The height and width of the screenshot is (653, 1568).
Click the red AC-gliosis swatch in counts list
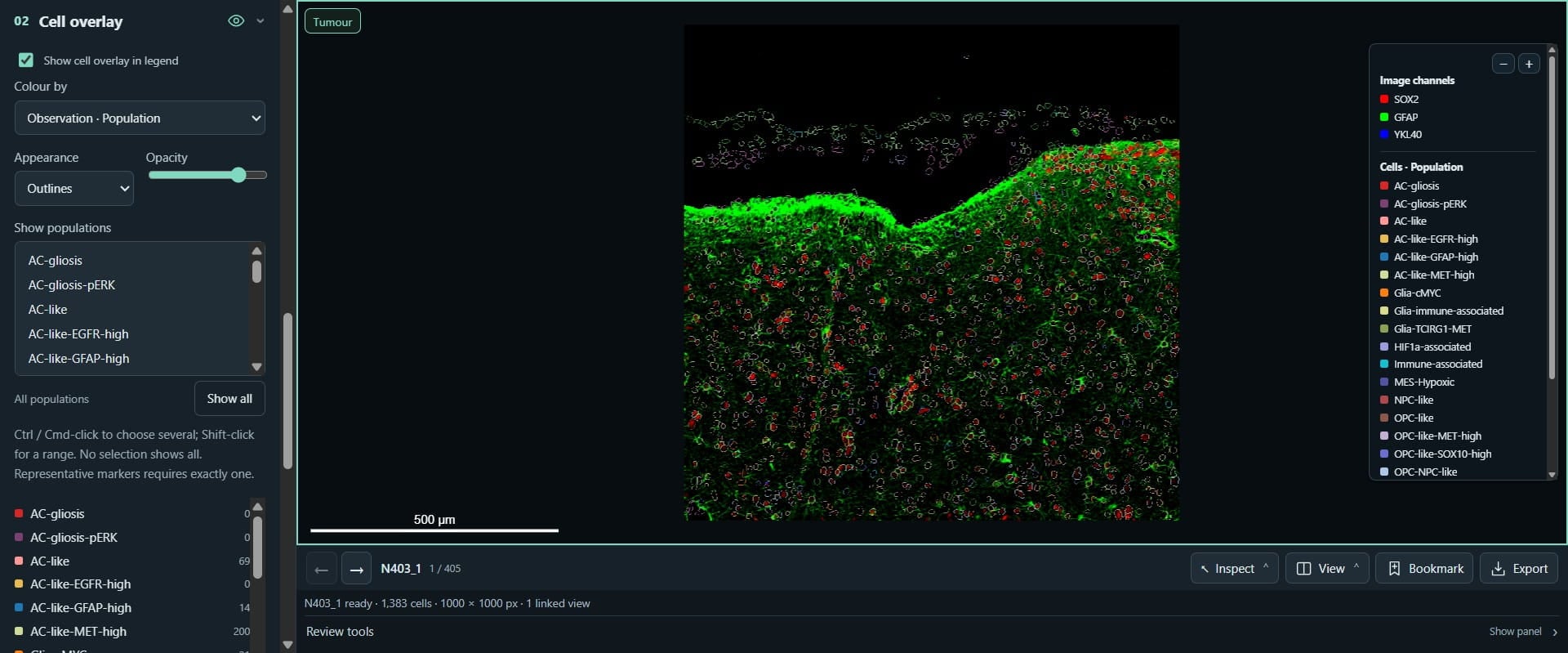pos(19,514)
